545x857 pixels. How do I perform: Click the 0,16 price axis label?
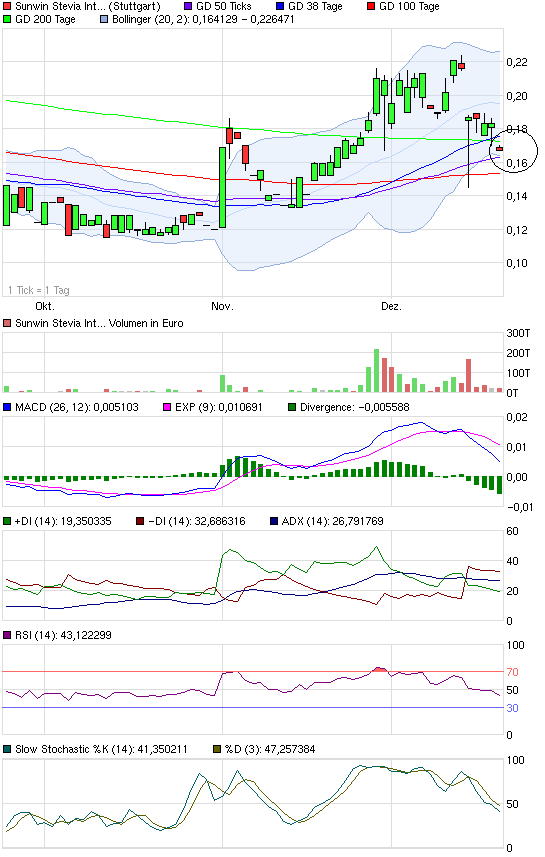point(517,163)
